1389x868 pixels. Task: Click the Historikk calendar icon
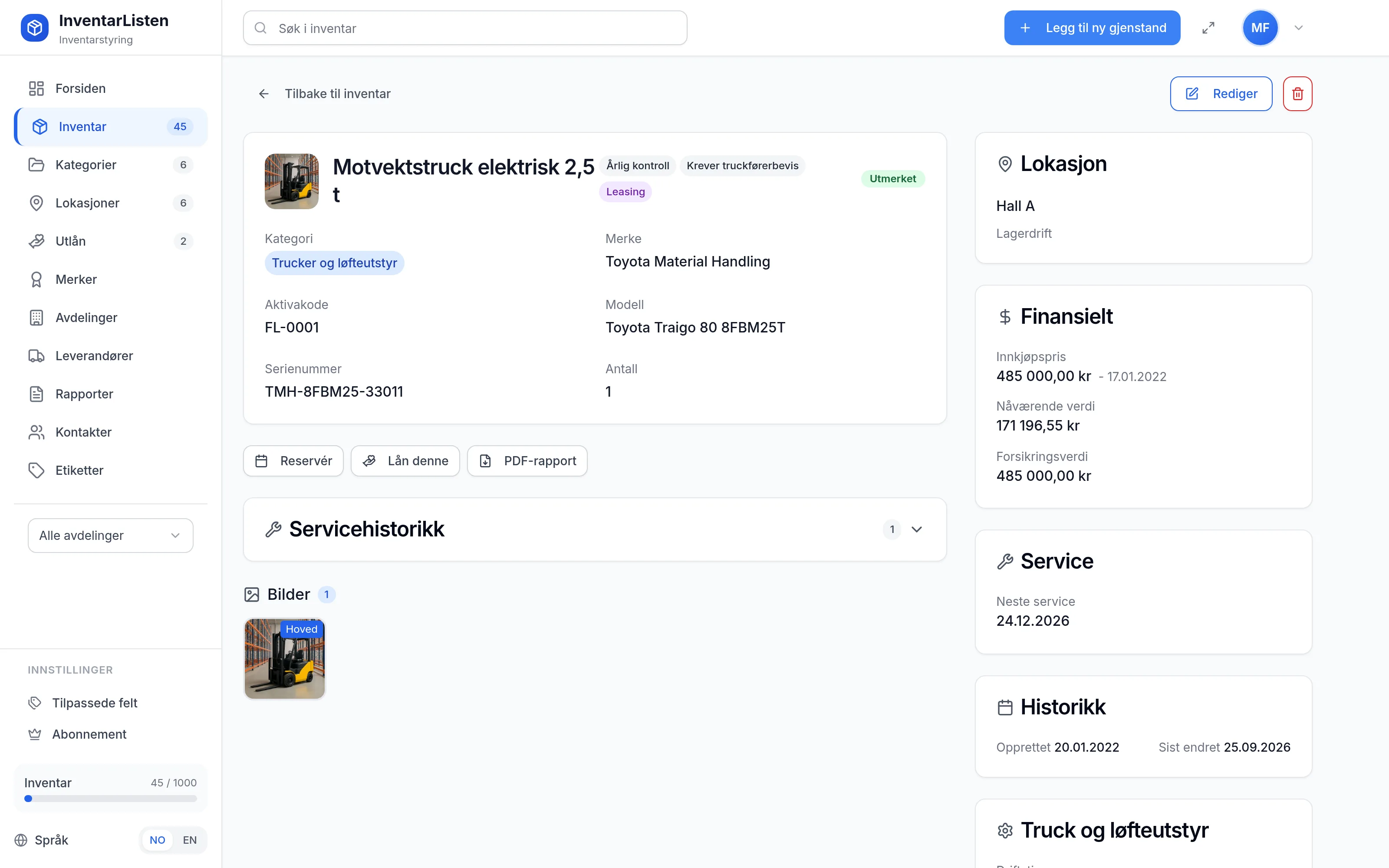(x=1005, y=707)
